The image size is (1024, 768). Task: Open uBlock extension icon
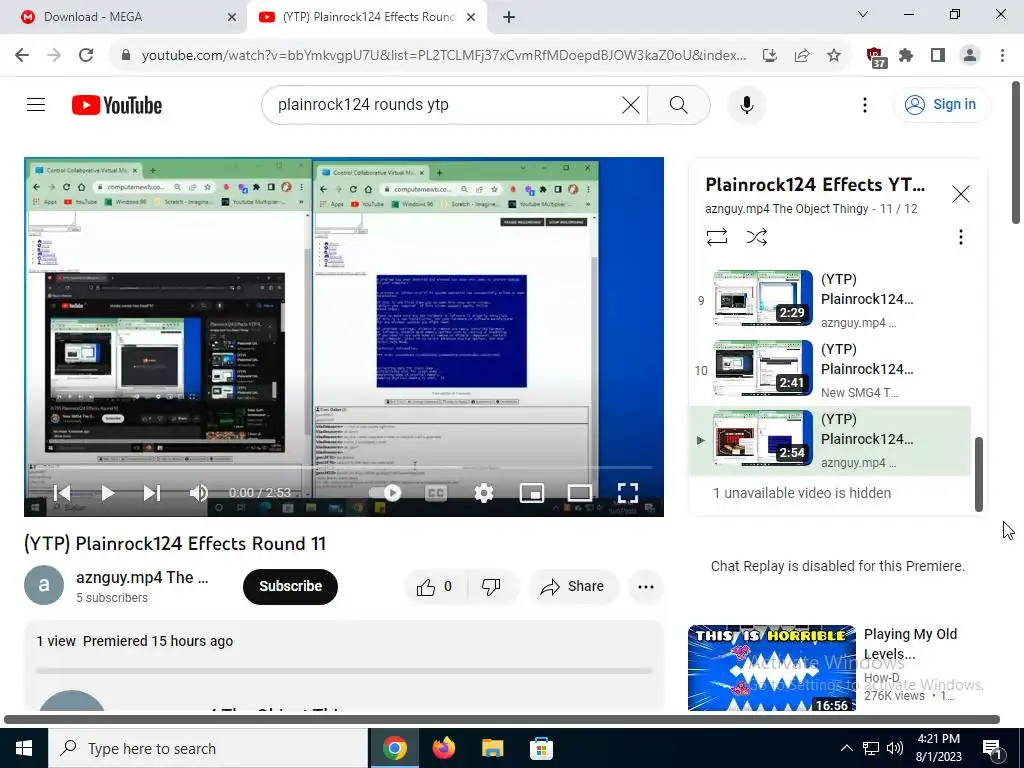pyautogui.click(x=876, y=57)
